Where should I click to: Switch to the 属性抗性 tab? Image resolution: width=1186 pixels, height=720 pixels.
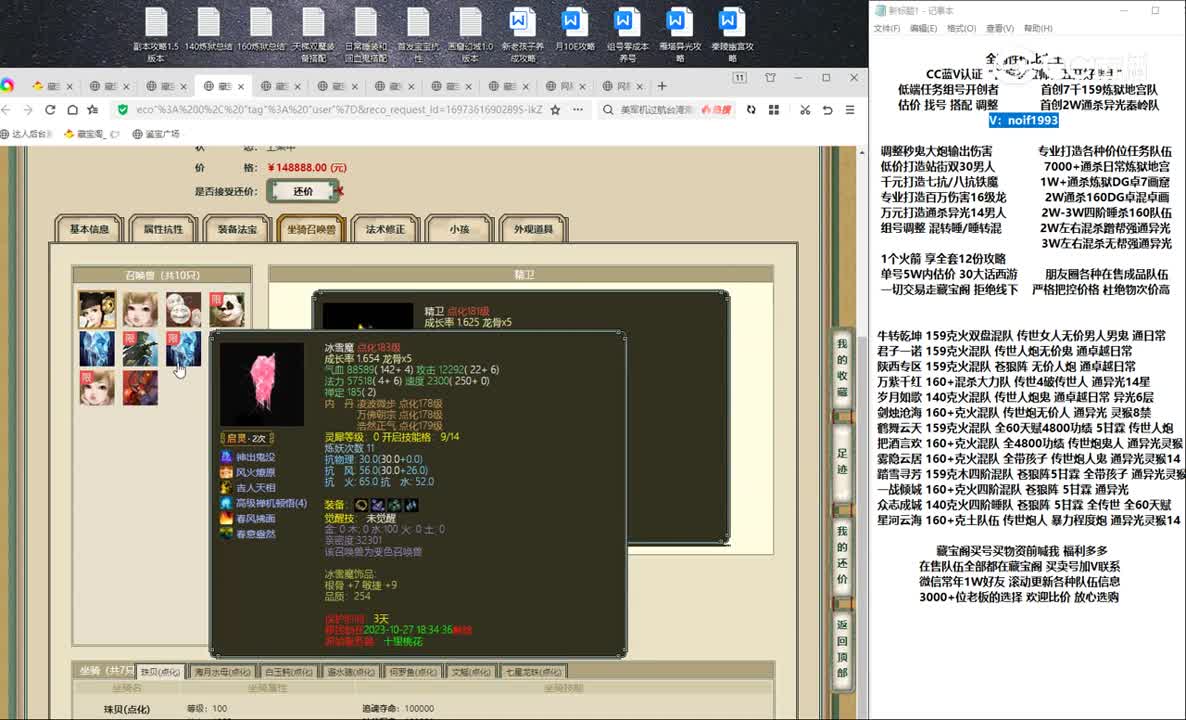(163, 229)
